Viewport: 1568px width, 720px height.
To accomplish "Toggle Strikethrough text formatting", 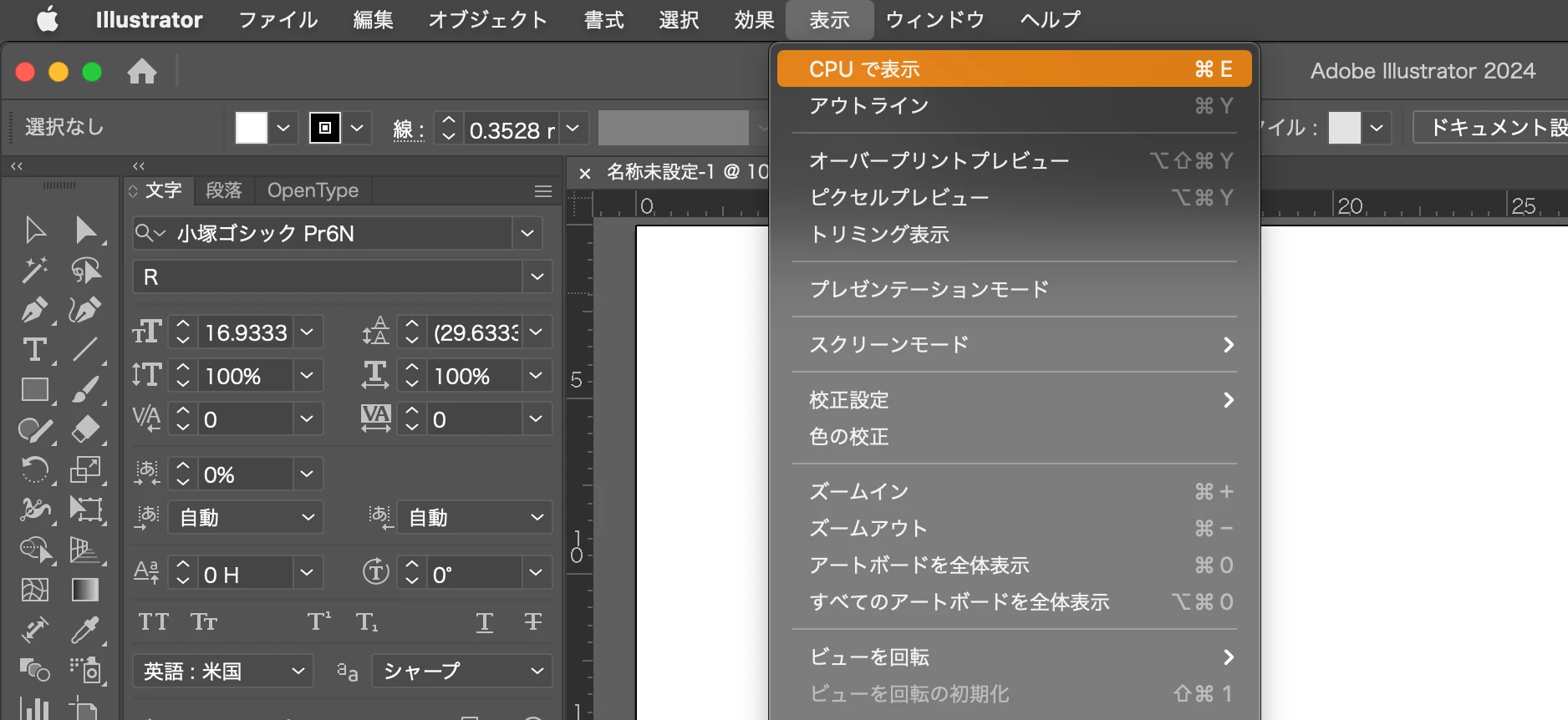I will point(533,621).
